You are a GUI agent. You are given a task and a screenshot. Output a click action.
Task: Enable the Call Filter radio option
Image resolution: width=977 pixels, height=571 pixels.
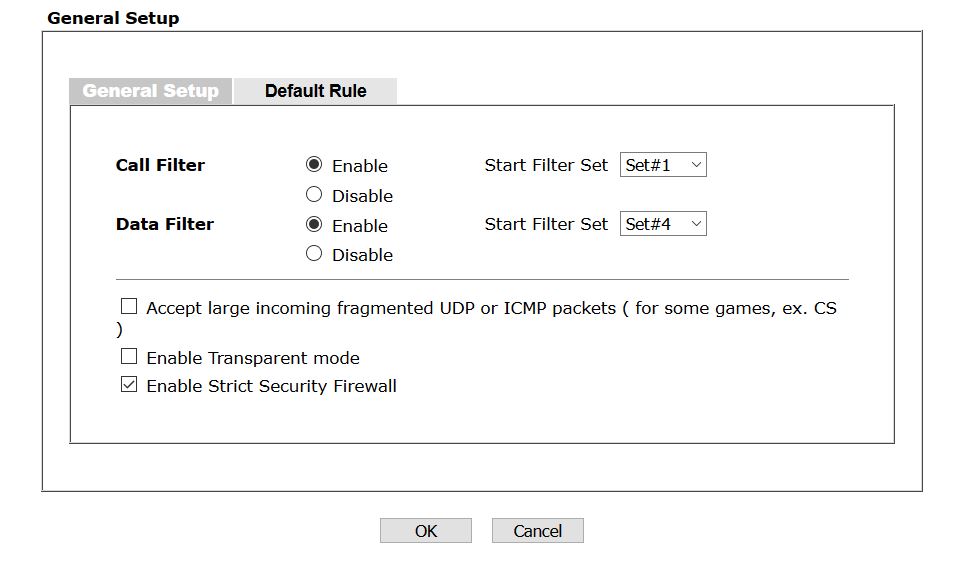314,165
